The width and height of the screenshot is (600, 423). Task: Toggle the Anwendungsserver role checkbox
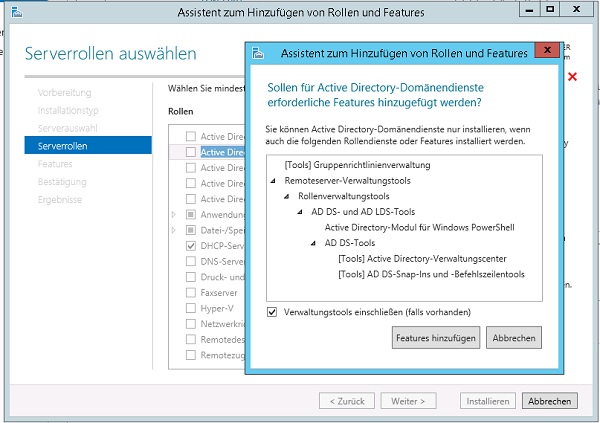(x=191, y=214)
